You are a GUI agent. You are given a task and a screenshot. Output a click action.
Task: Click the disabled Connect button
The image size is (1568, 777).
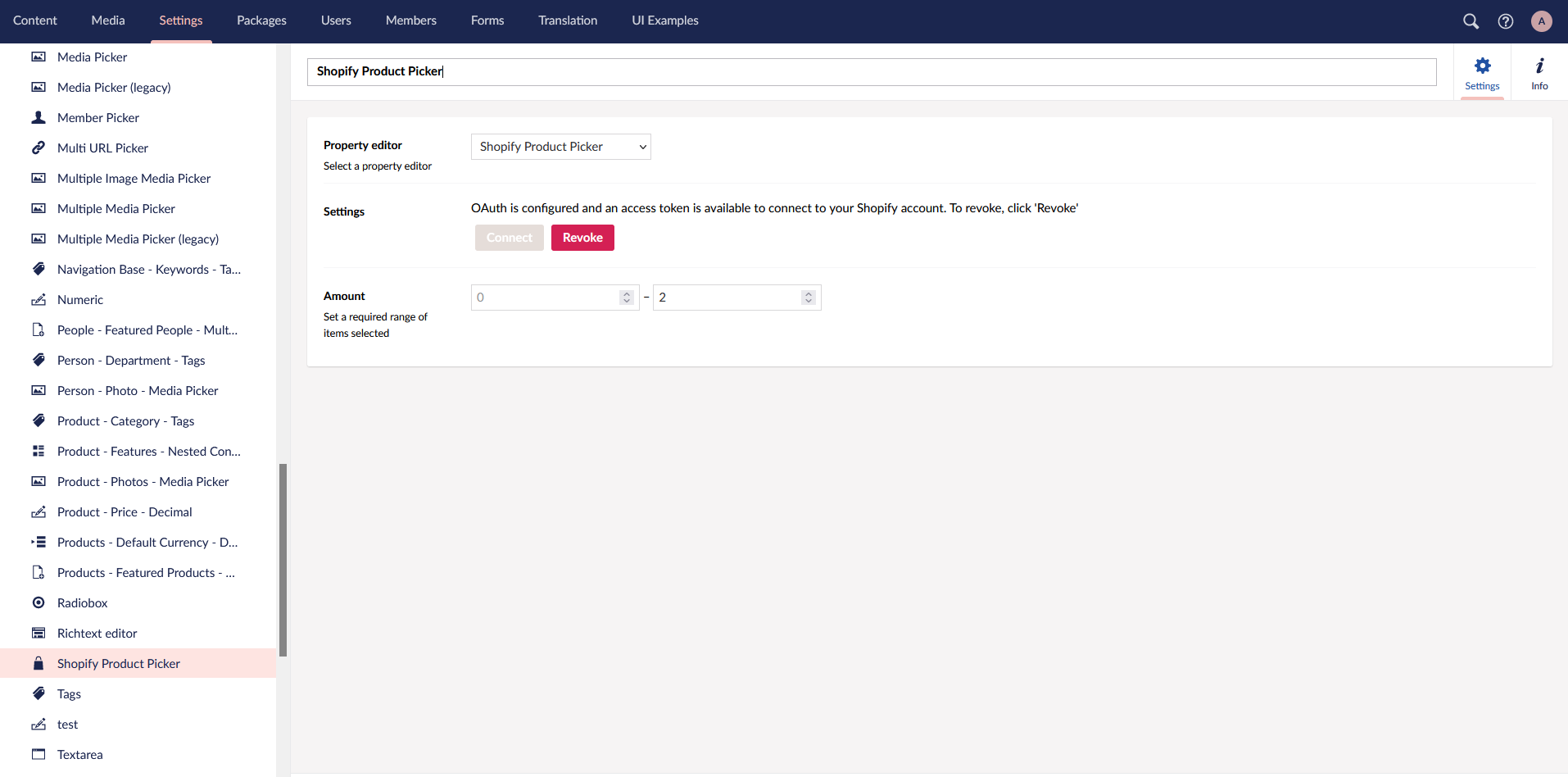(509, 238)
